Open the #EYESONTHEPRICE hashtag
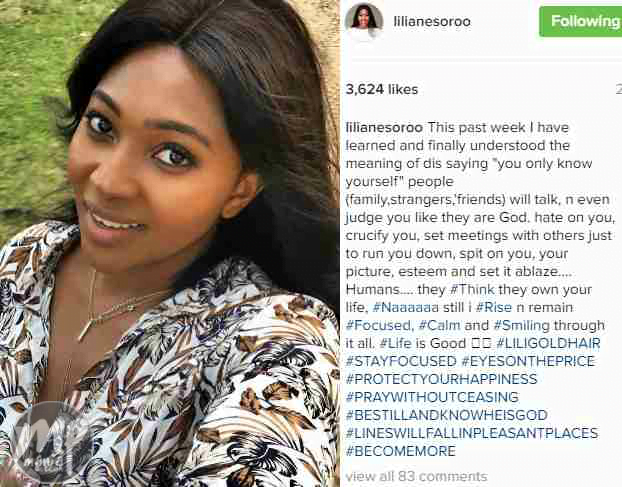Image resolution: width=622 pixels, height=487 pixels. pos(528,361)
